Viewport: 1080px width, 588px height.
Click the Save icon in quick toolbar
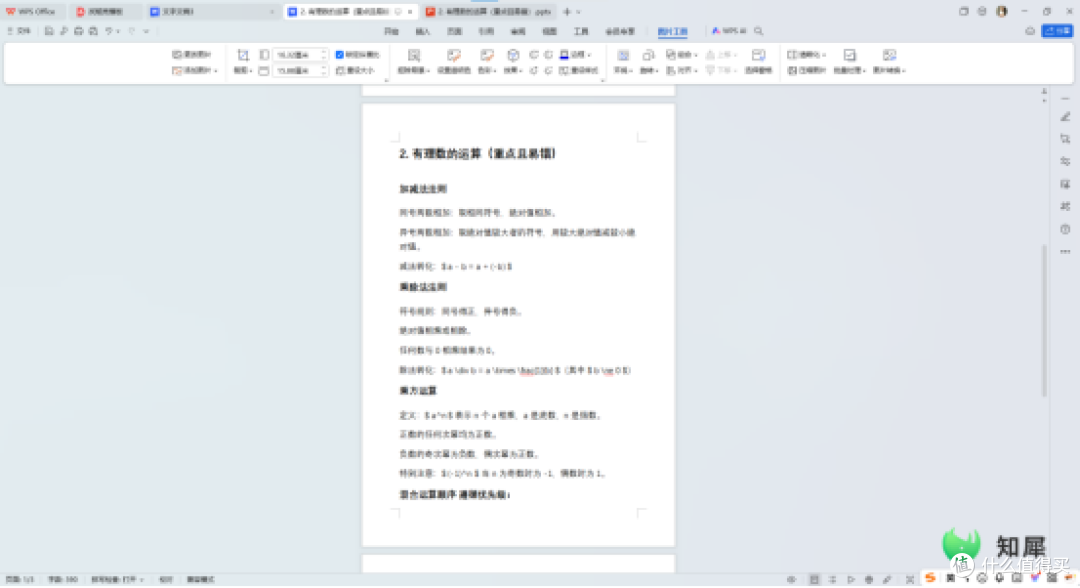pos(49,31)
